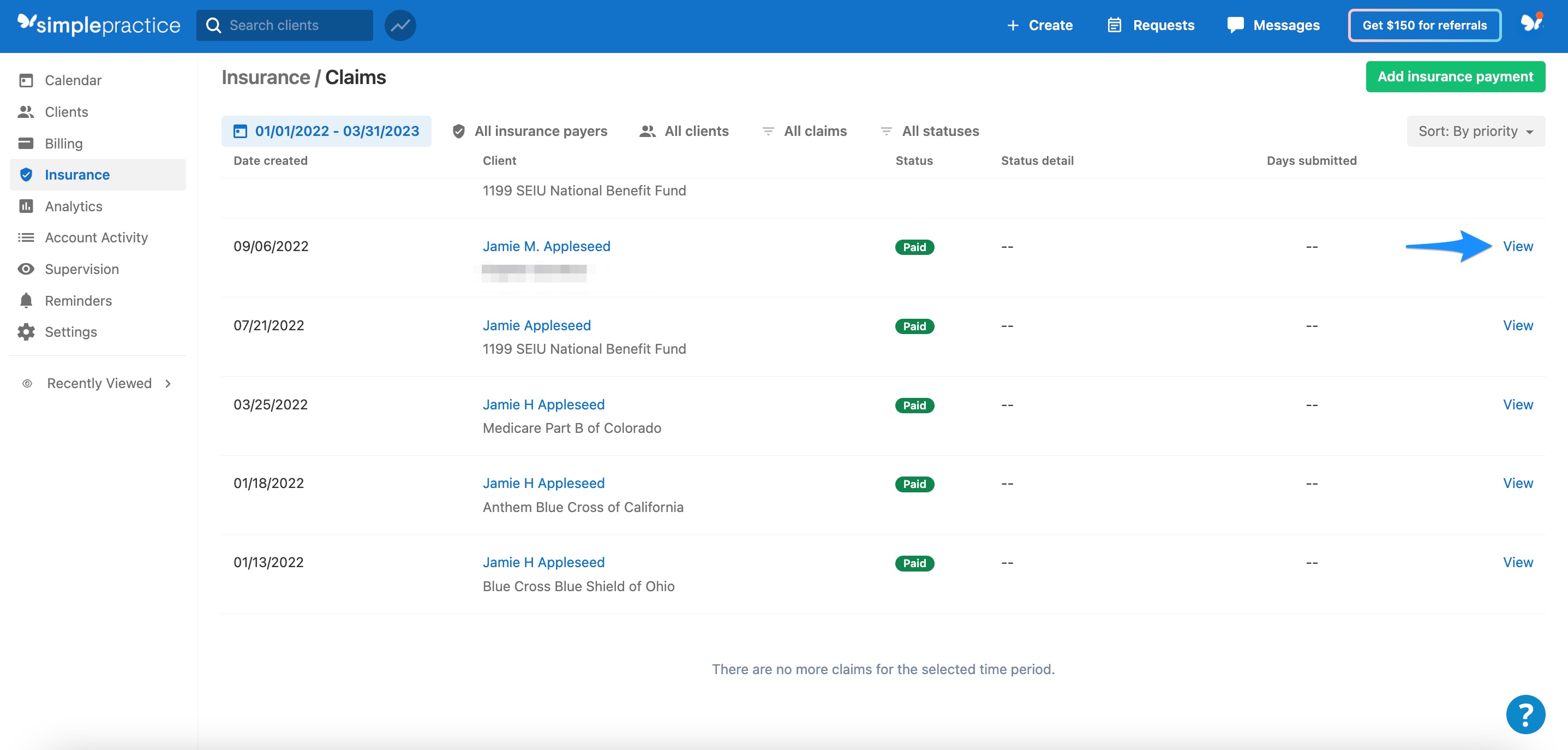1568x750 pixels.
Task: Open client Jamie Appleseed on 07/21/2022
Action: [x=536, y=326]
